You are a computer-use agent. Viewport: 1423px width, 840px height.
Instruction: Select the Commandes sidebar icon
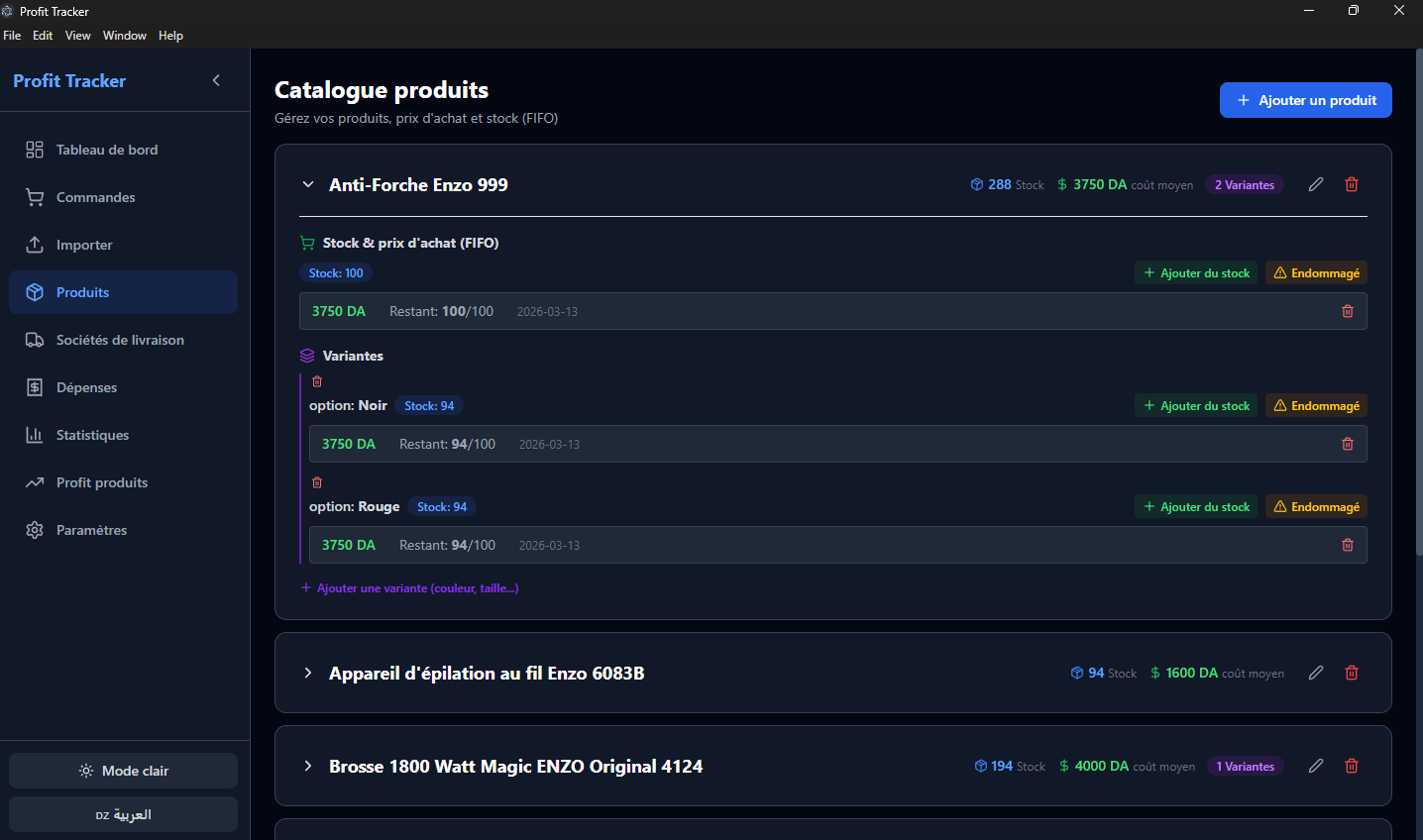coord(35,197)
